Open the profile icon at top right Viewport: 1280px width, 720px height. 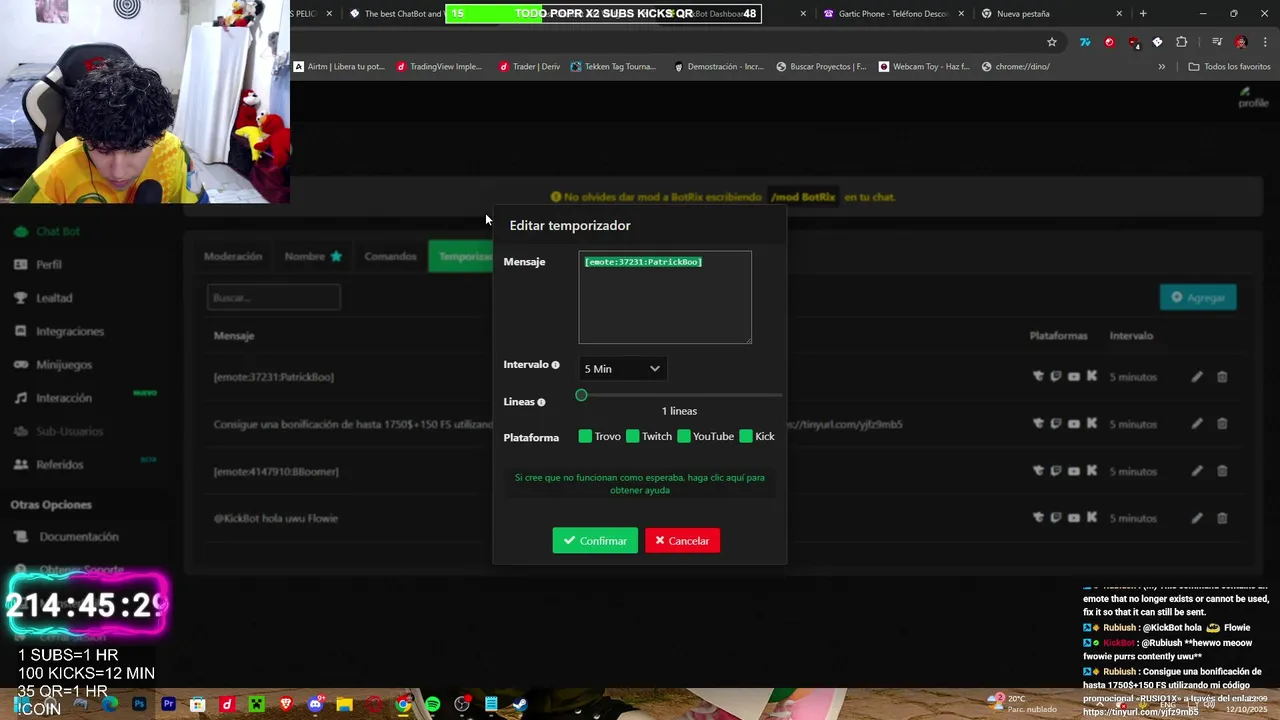(1252, 97)
